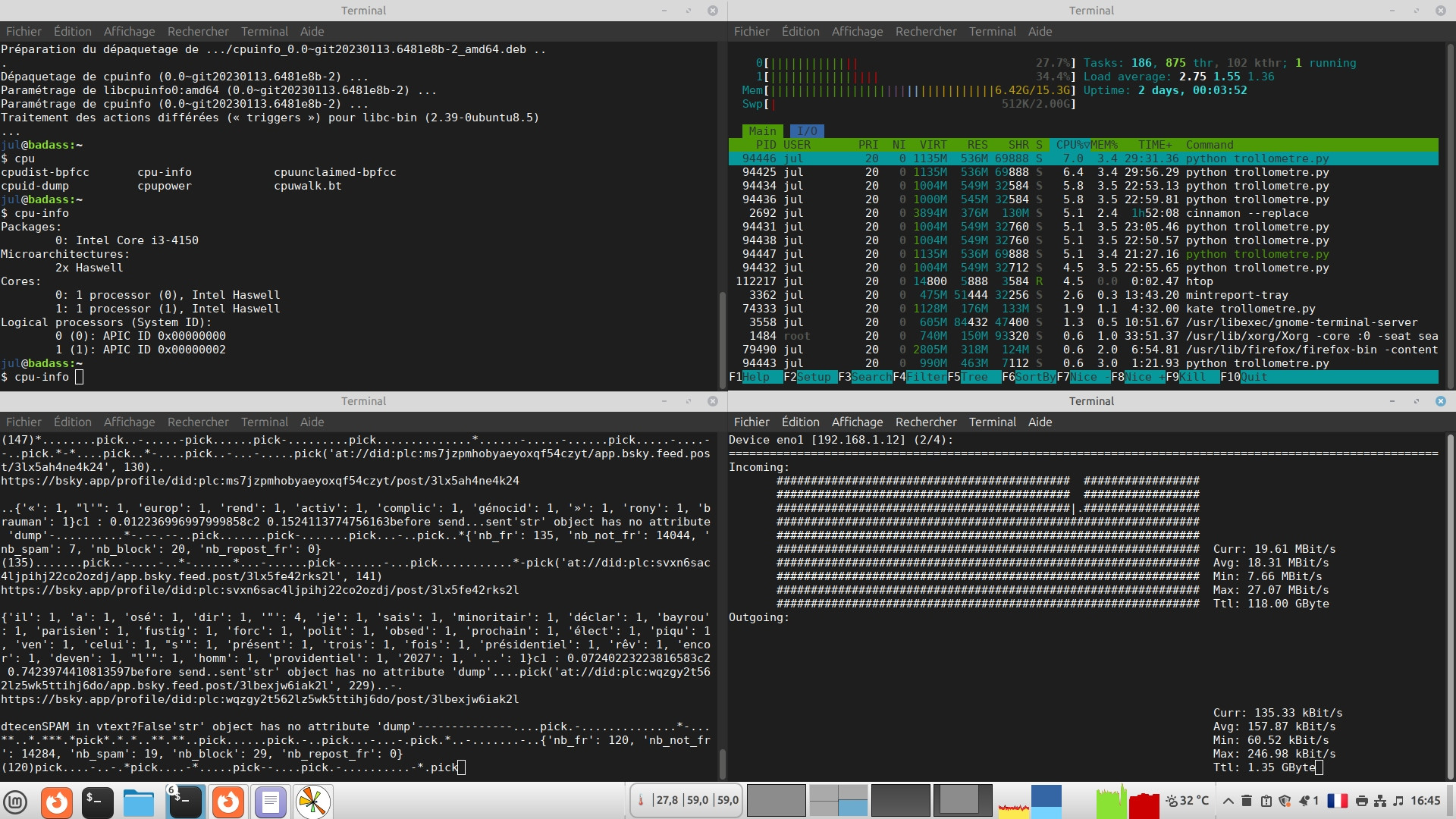Click F3 Search in htop footer
Image resolution: width=1456 pixels, height=819 pixels.
865,377
